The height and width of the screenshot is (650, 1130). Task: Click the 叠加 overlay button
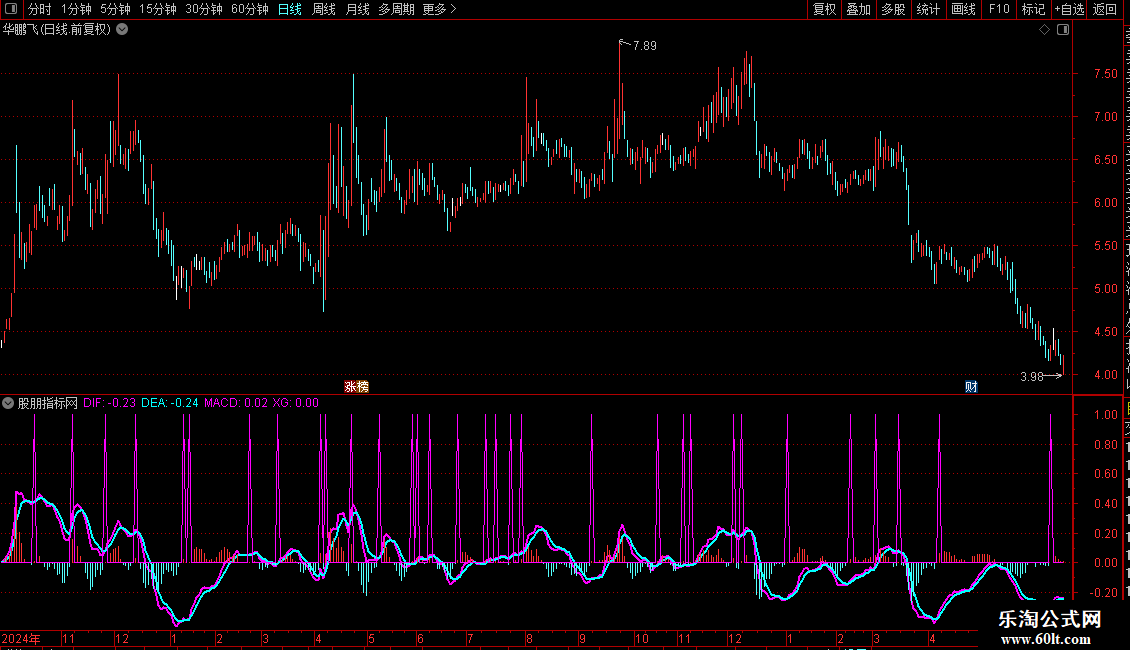[x=859, y=9]
